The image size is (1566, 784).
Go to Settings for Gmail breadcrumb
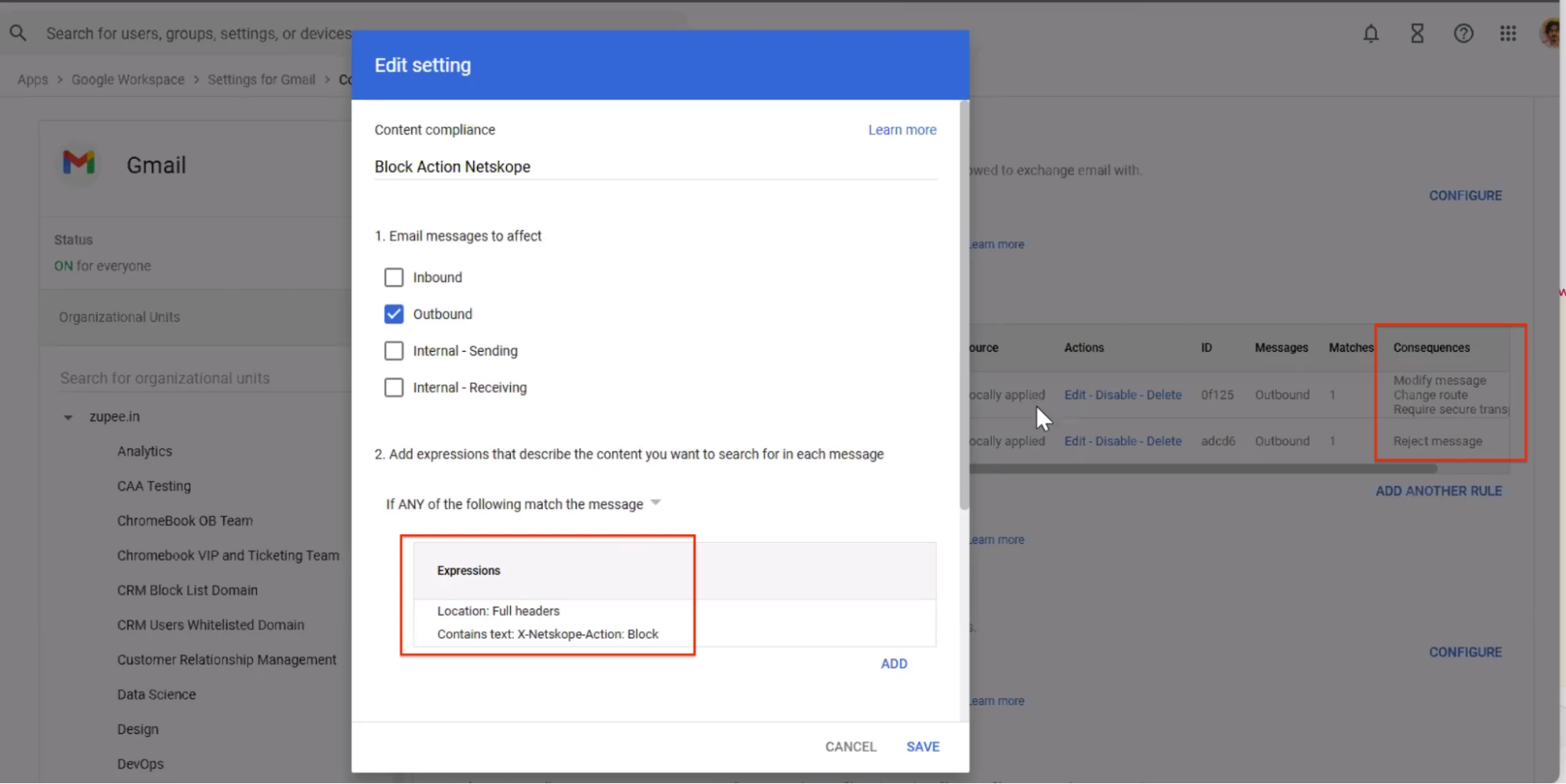point(261,79)
